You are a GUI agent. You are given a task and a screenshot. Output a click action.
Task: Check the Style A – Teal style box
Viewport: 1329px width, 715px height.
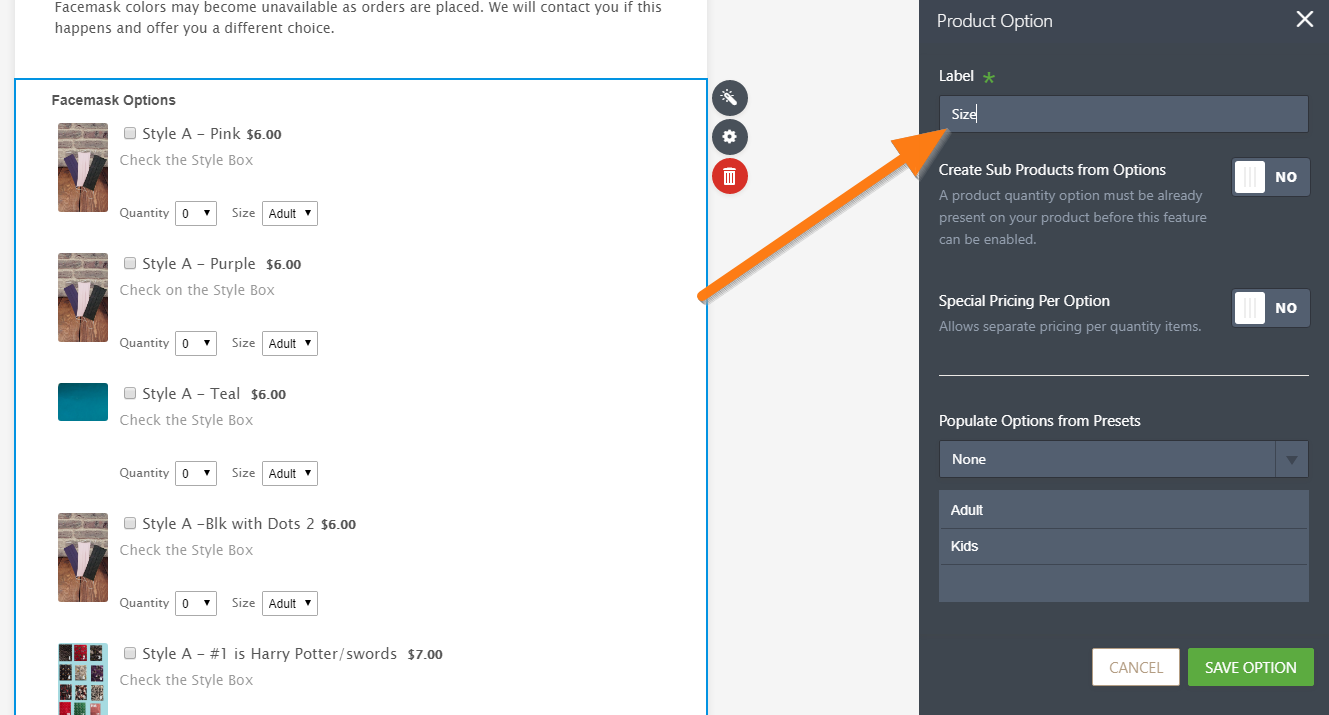pyautogui.click(x=129, y=393)
